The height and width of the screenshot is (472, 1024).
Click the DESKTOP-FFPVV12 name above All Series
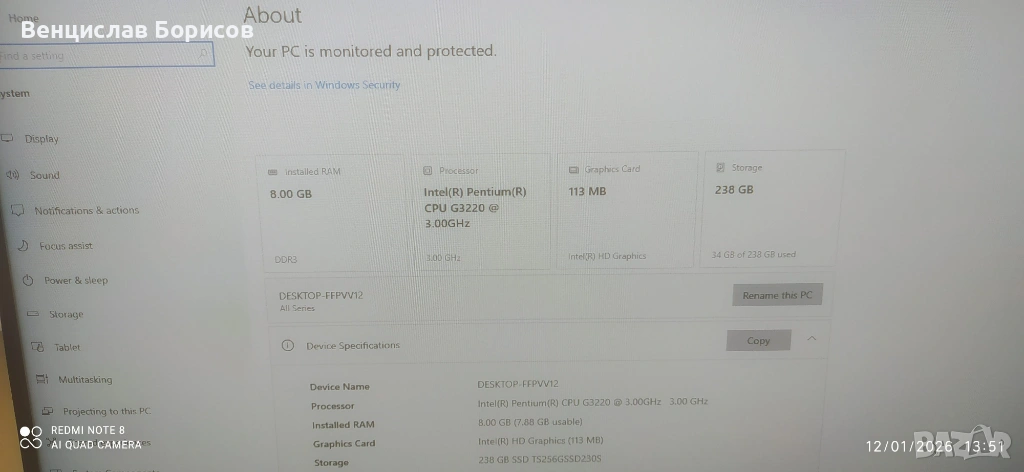321,295
